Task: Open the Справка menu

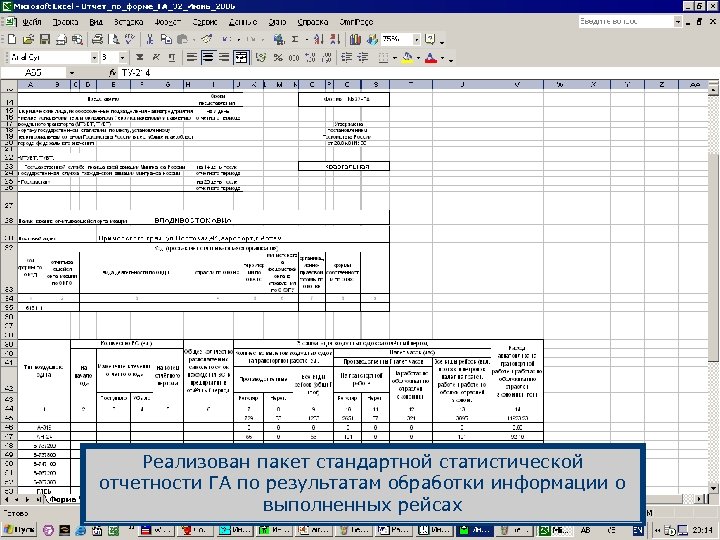Action: click(313, 22)
